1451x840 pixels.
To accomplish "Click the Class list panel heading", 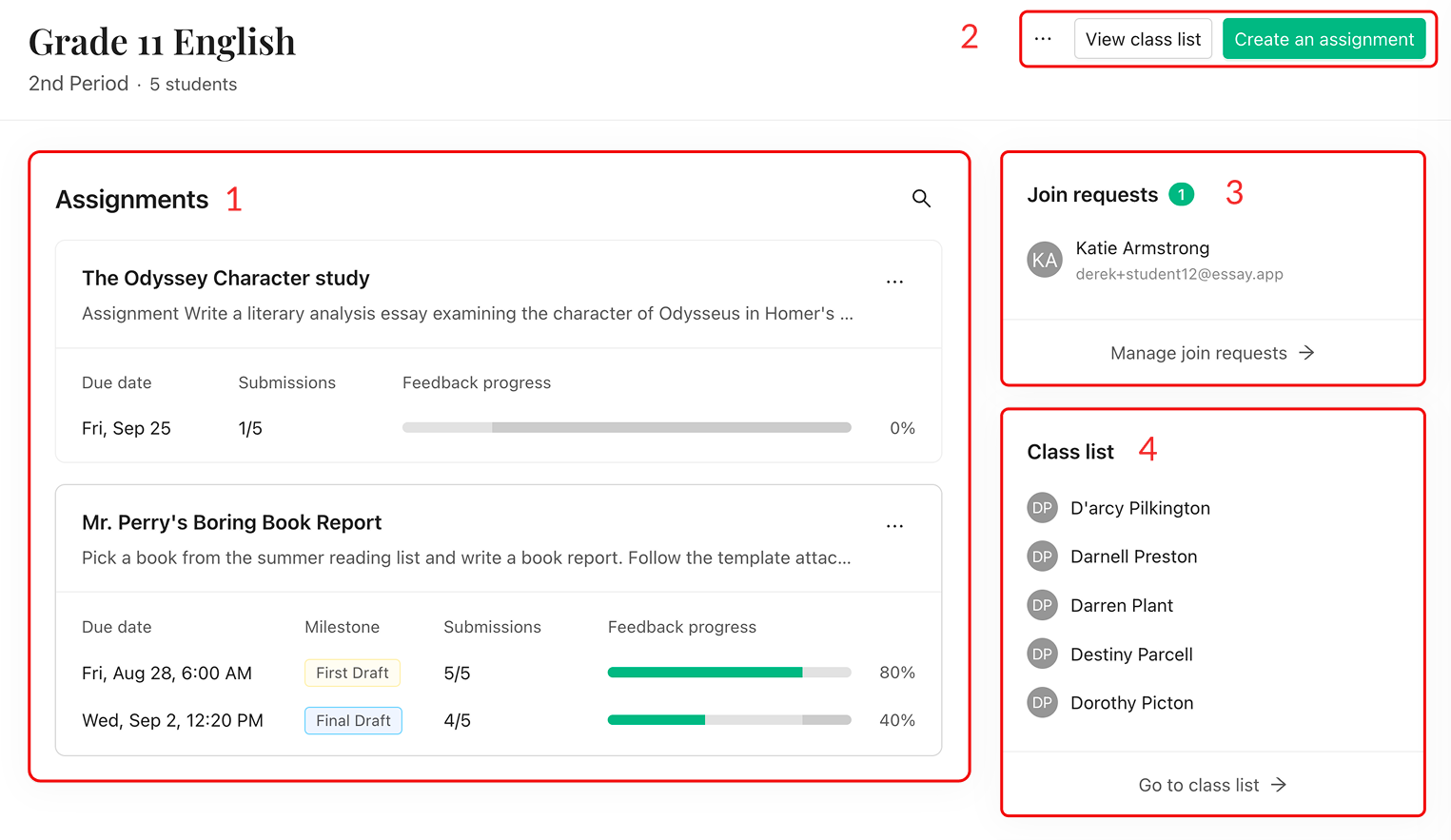I will coord(1070,452).
